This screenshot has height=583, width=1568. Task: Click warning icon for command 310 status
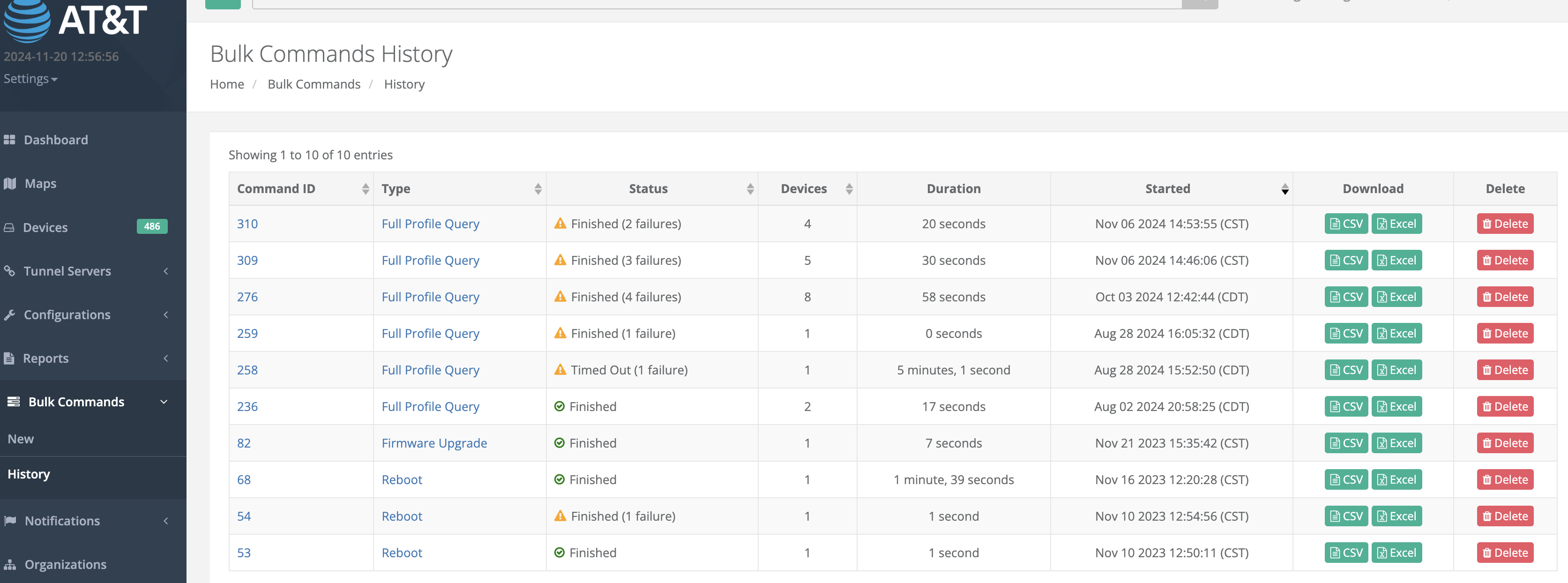(560, 224)
